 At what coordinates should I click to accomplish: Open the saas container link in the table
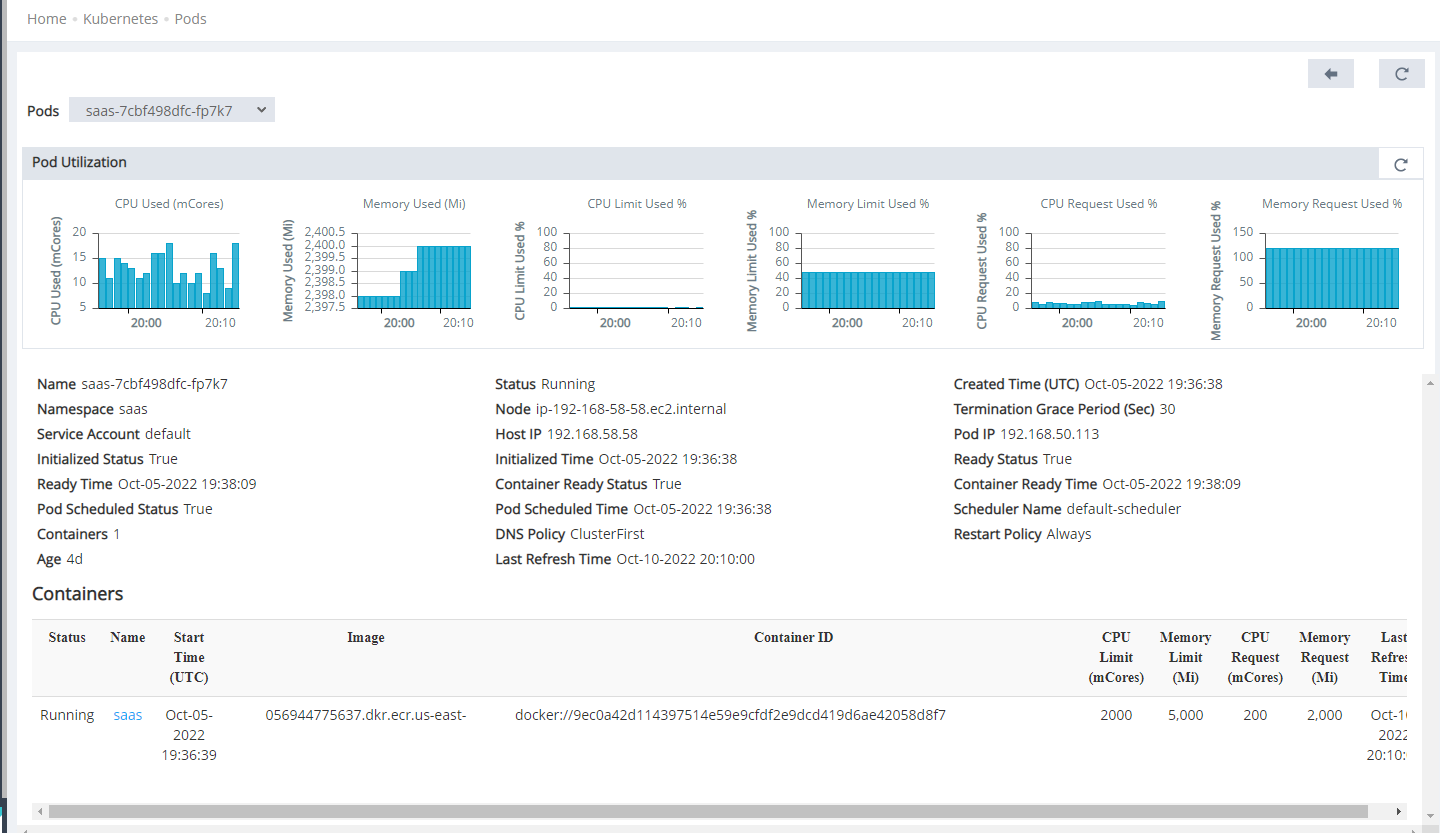tap(127, 714)
